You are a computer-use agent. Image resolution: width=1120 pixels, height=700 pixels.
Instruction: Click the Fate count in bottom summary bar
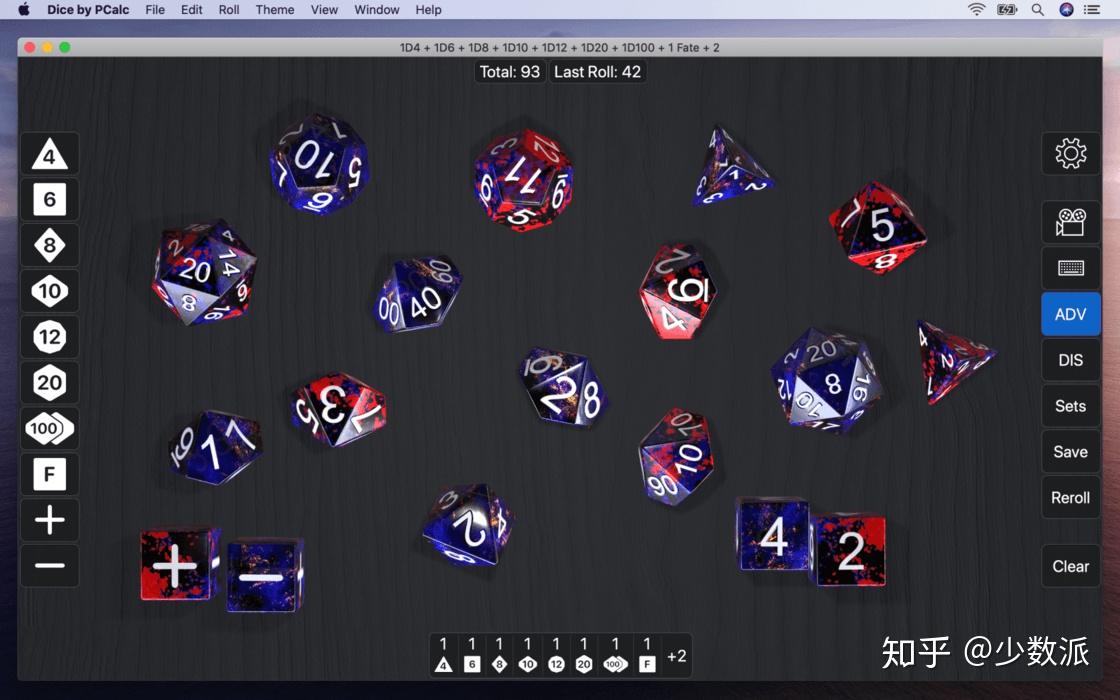(647, 655)
